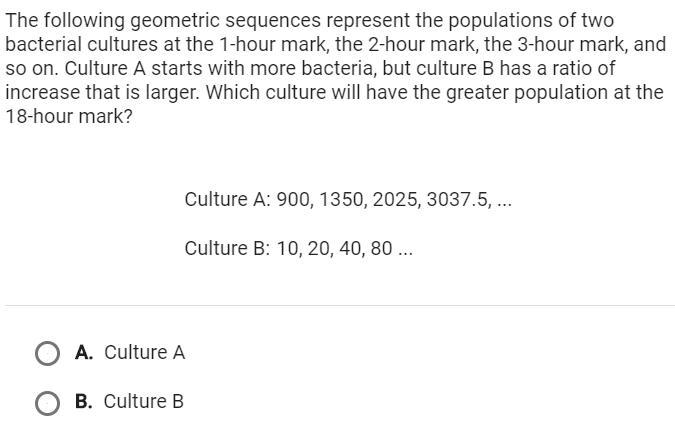
Task: Click the horizontal divider above the answer choices
Action: point(338,305)
